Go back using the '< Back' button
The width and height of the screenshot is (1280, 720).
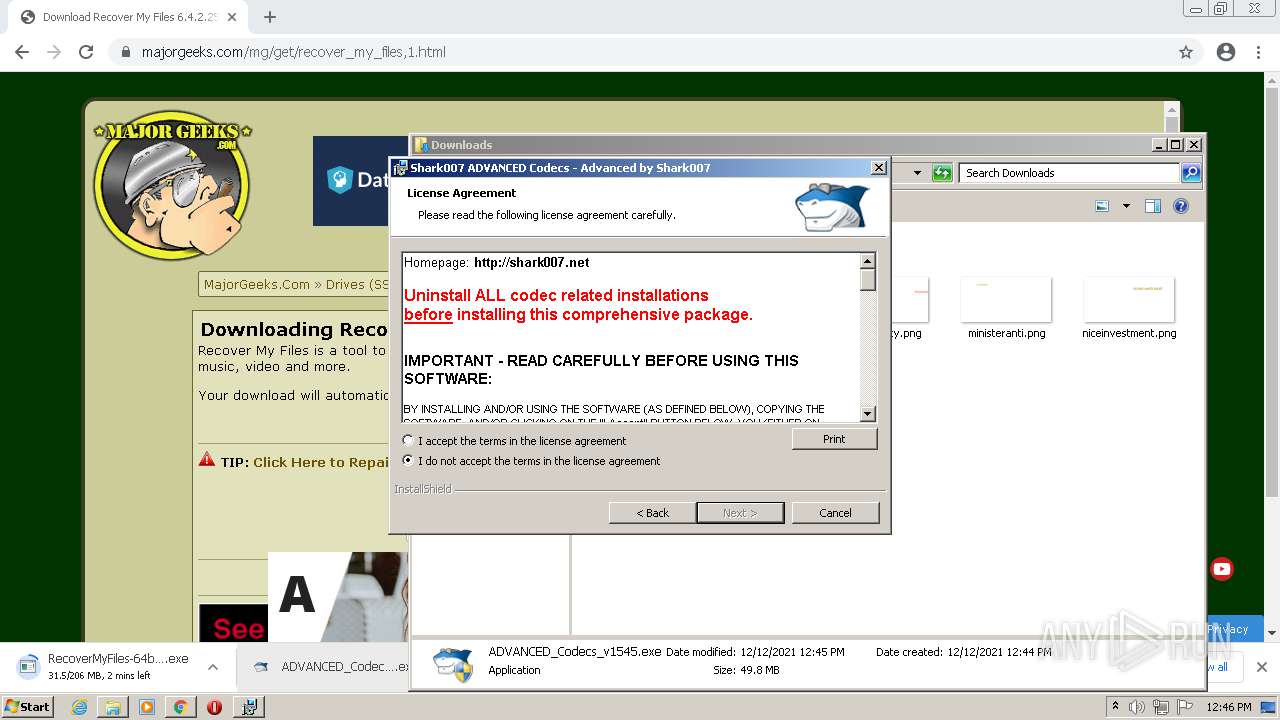(x=652, y=513)
